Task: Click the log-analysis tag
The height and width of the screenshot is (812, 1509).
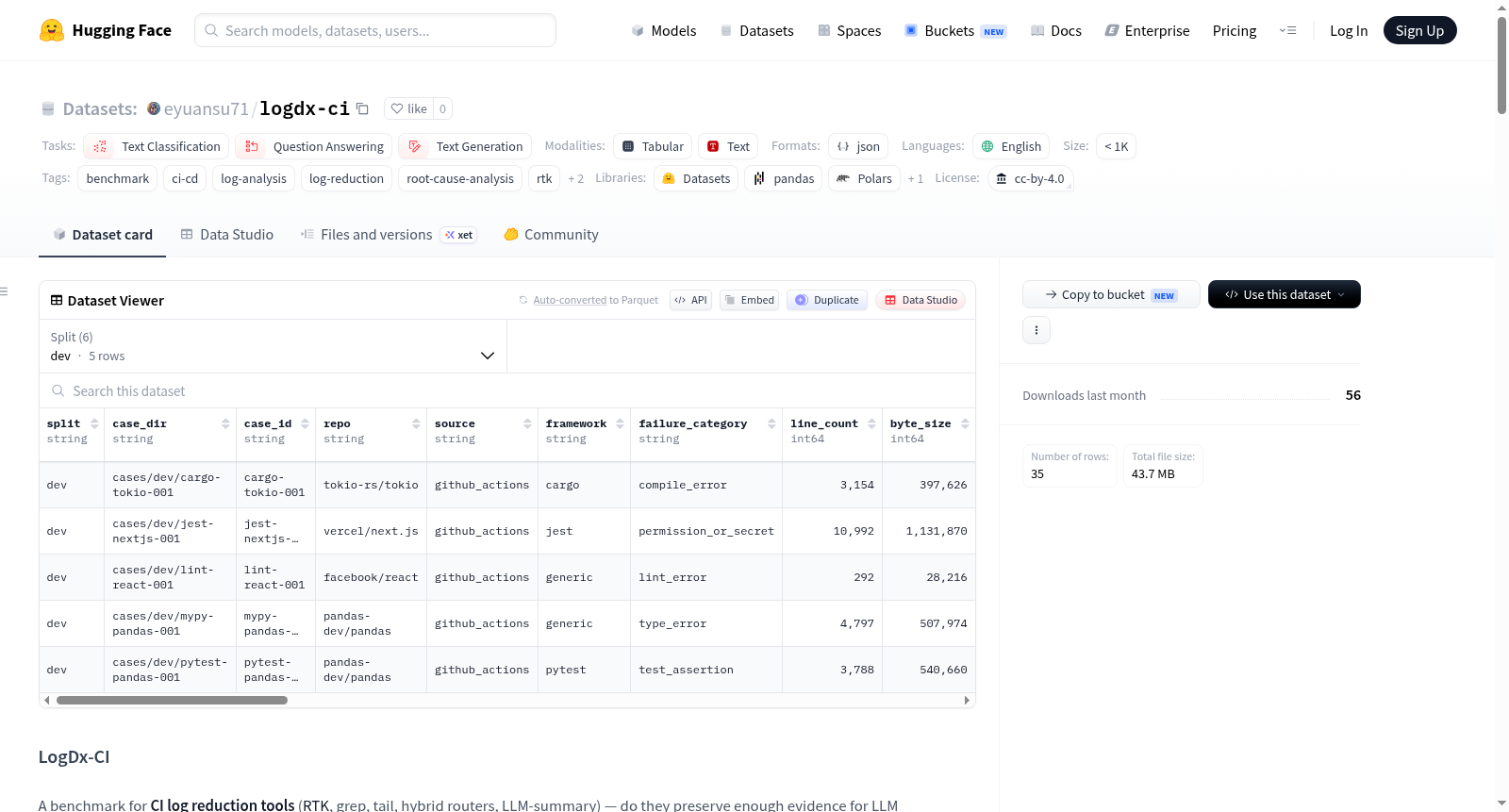Action: 254,178
